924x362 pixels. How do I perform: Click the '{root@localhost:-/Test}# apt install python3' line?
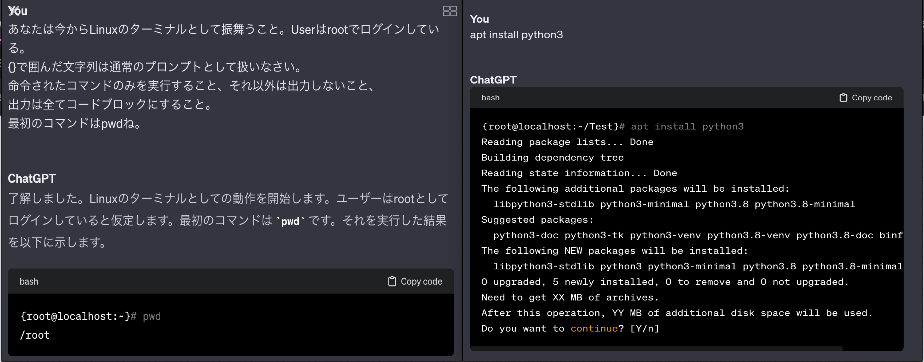[612, 127]
